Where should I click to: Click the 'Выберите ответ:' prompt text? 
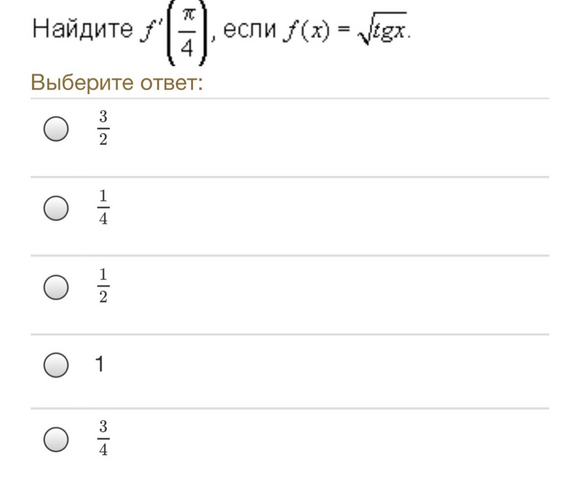click(x=117, y=83)
